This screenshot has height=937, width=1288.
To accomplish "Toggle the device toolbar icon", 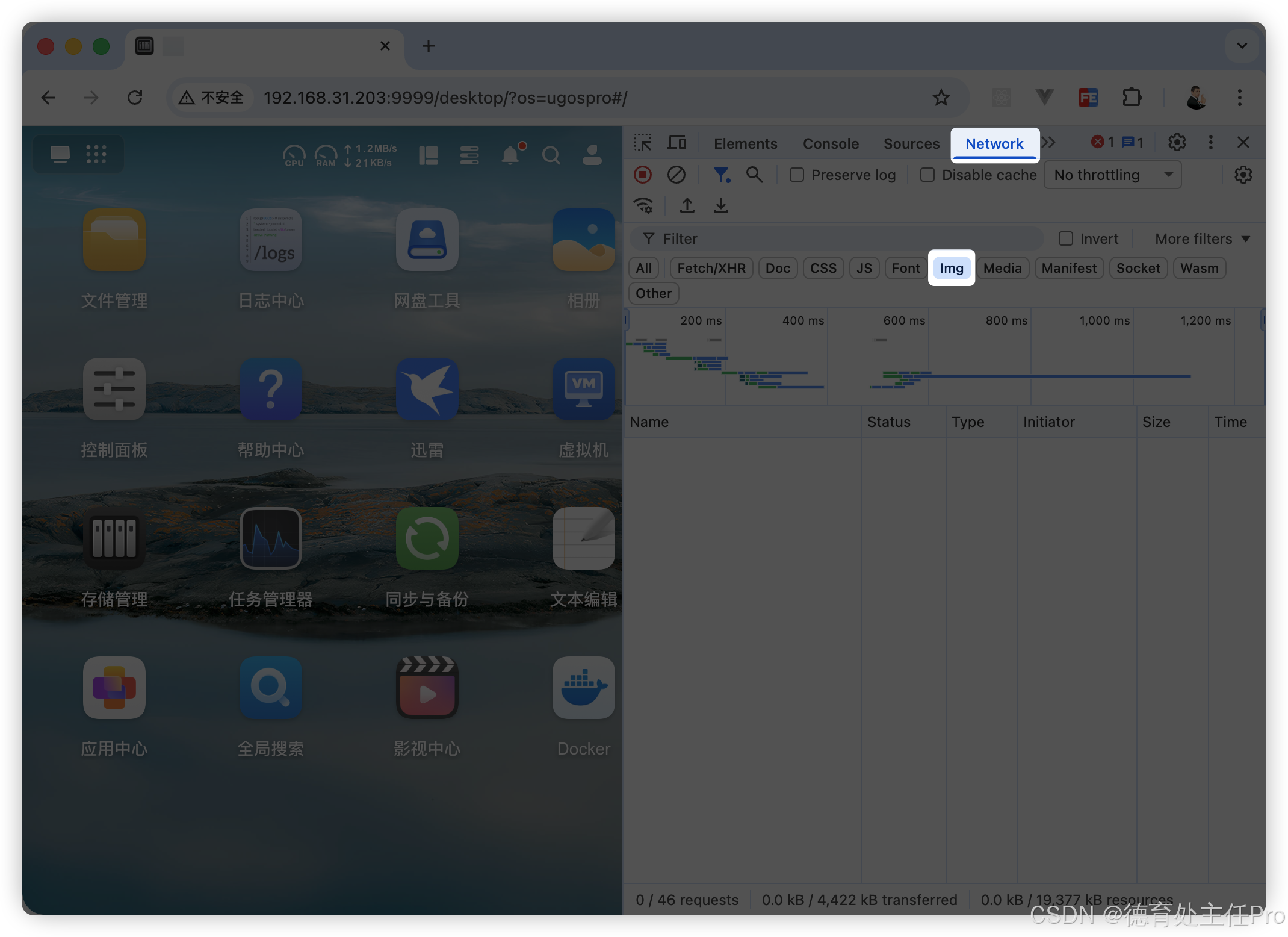I will coord(677,143).
